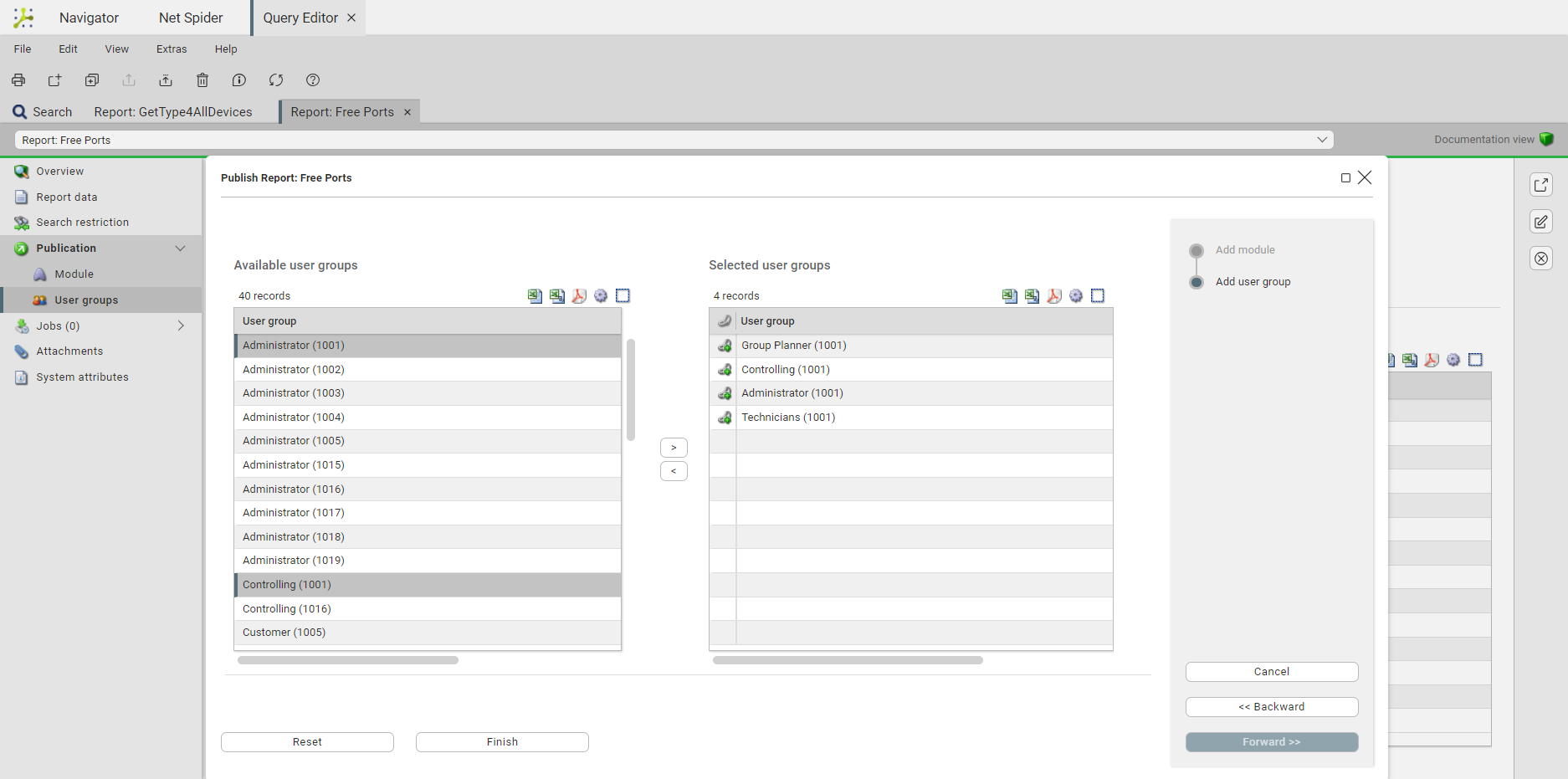Viewport: 1568px width, 779px height.
Task: Click the trash delete icon in the toolbar
Action: tap(202, 80)
